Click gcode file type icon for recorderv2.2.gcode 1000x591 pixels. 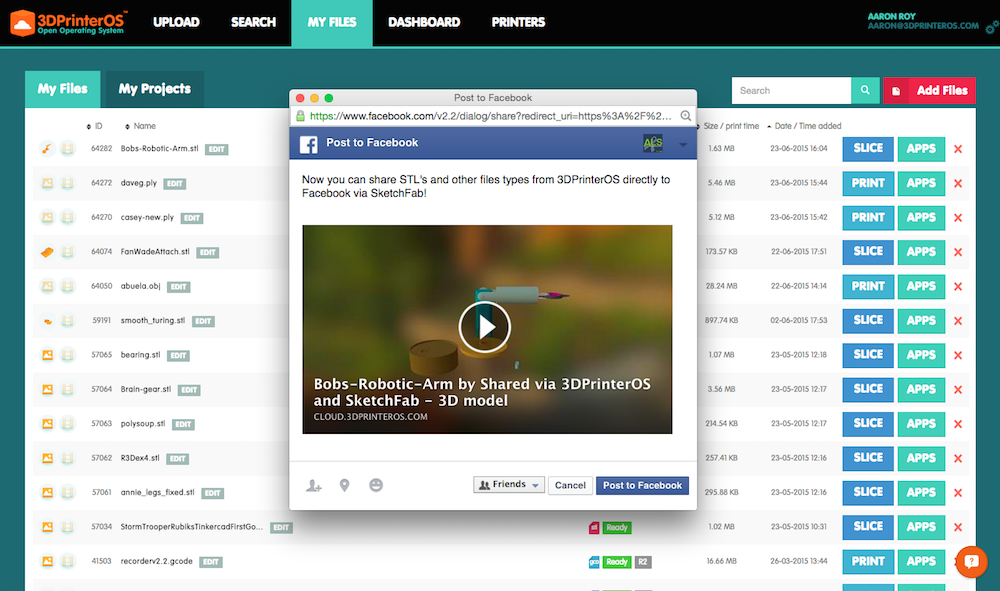pyautogui.click(x=594, y=562)
